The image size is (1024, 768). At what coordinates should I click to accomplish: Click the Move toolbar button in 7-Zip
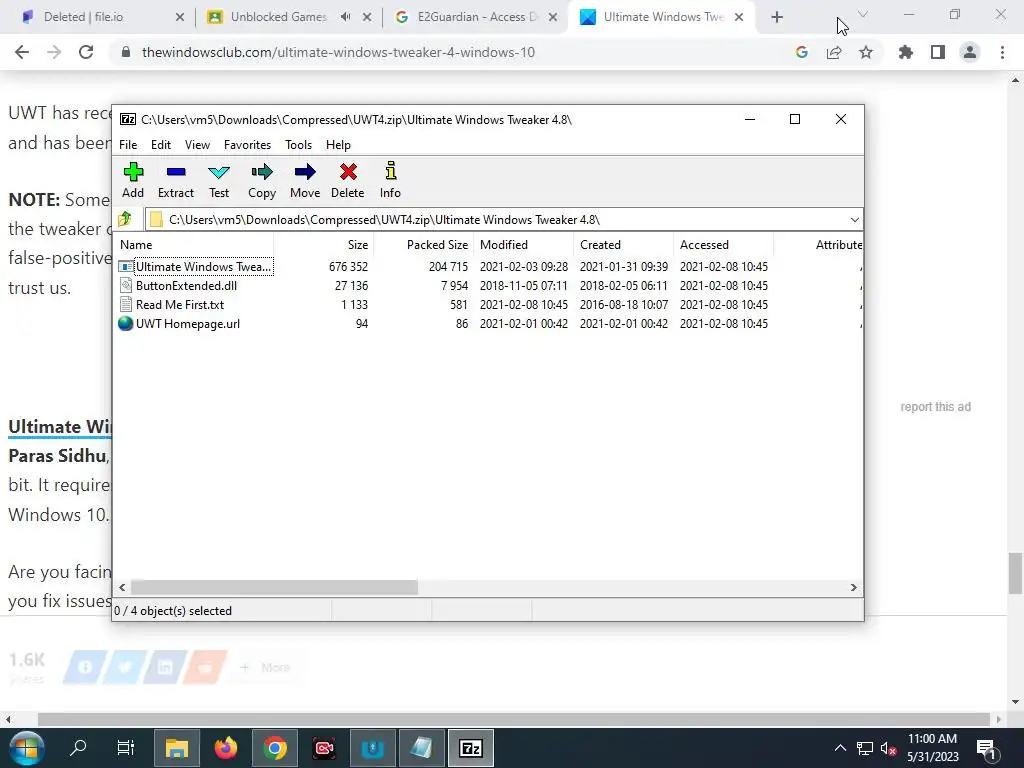click(305, 180)
